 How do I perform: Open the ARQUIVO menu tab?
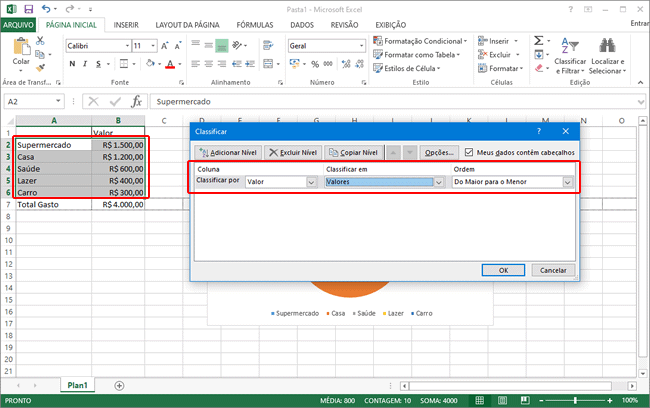pos(21,23)
